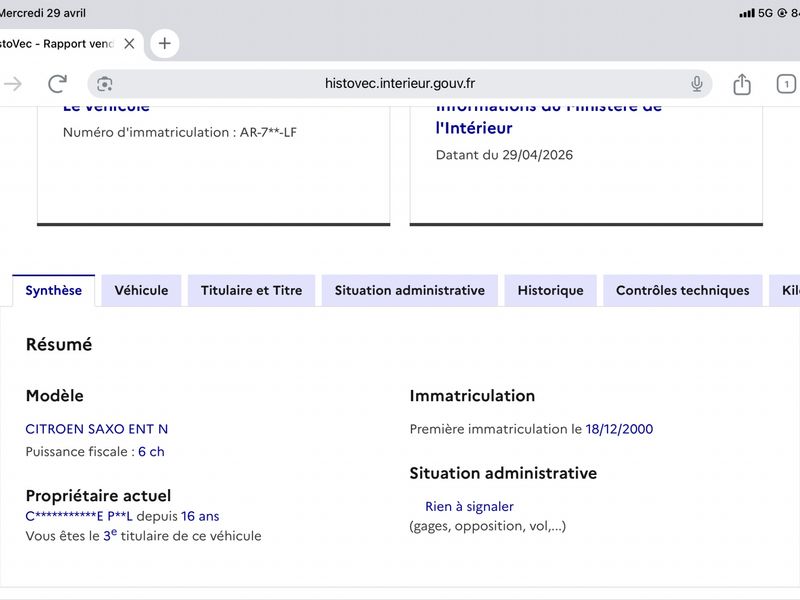Click the histovec.interieur.gouv.fr address field

coord(399,84)
